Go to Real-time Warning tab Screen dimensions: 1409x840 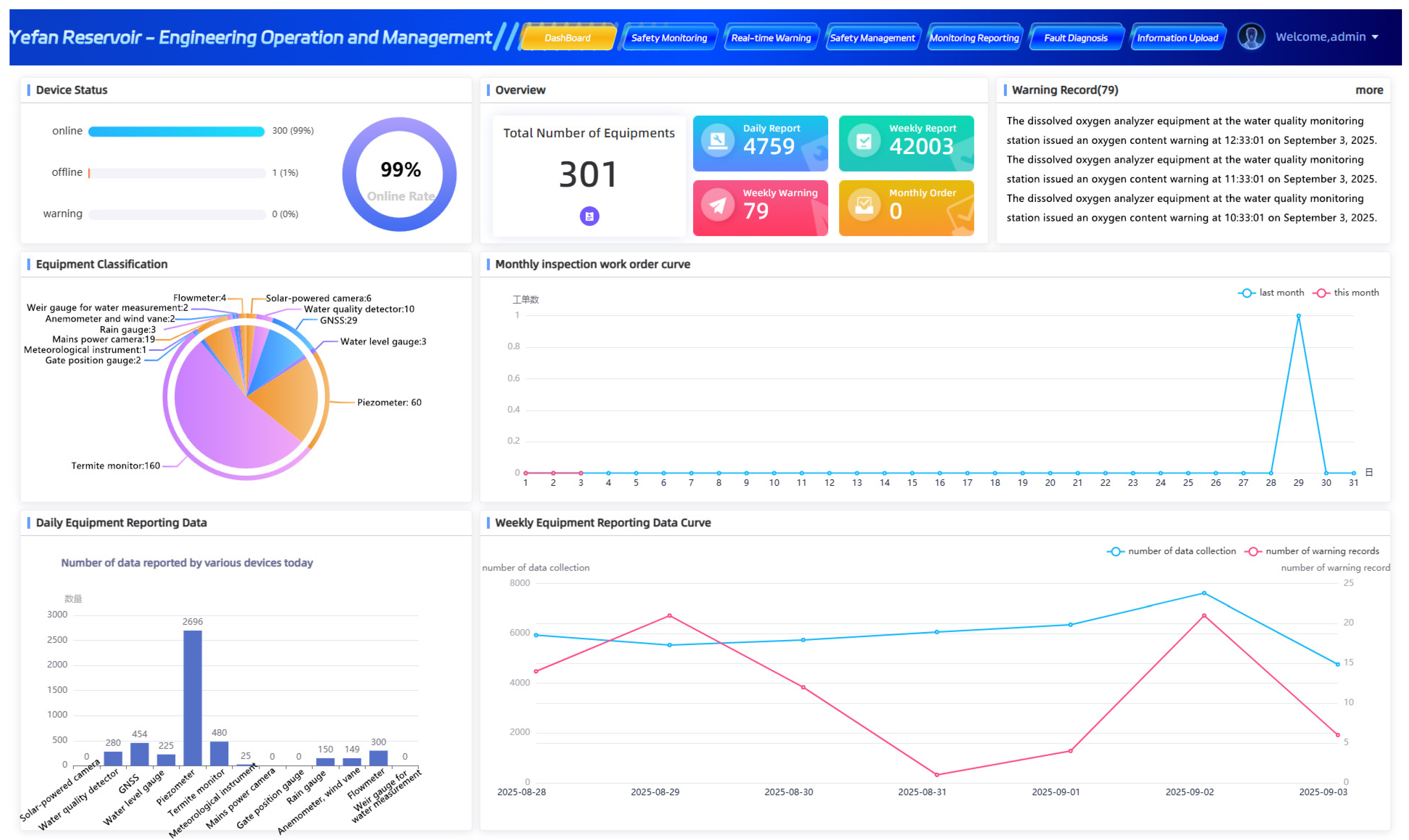click(x=770, y=38)
